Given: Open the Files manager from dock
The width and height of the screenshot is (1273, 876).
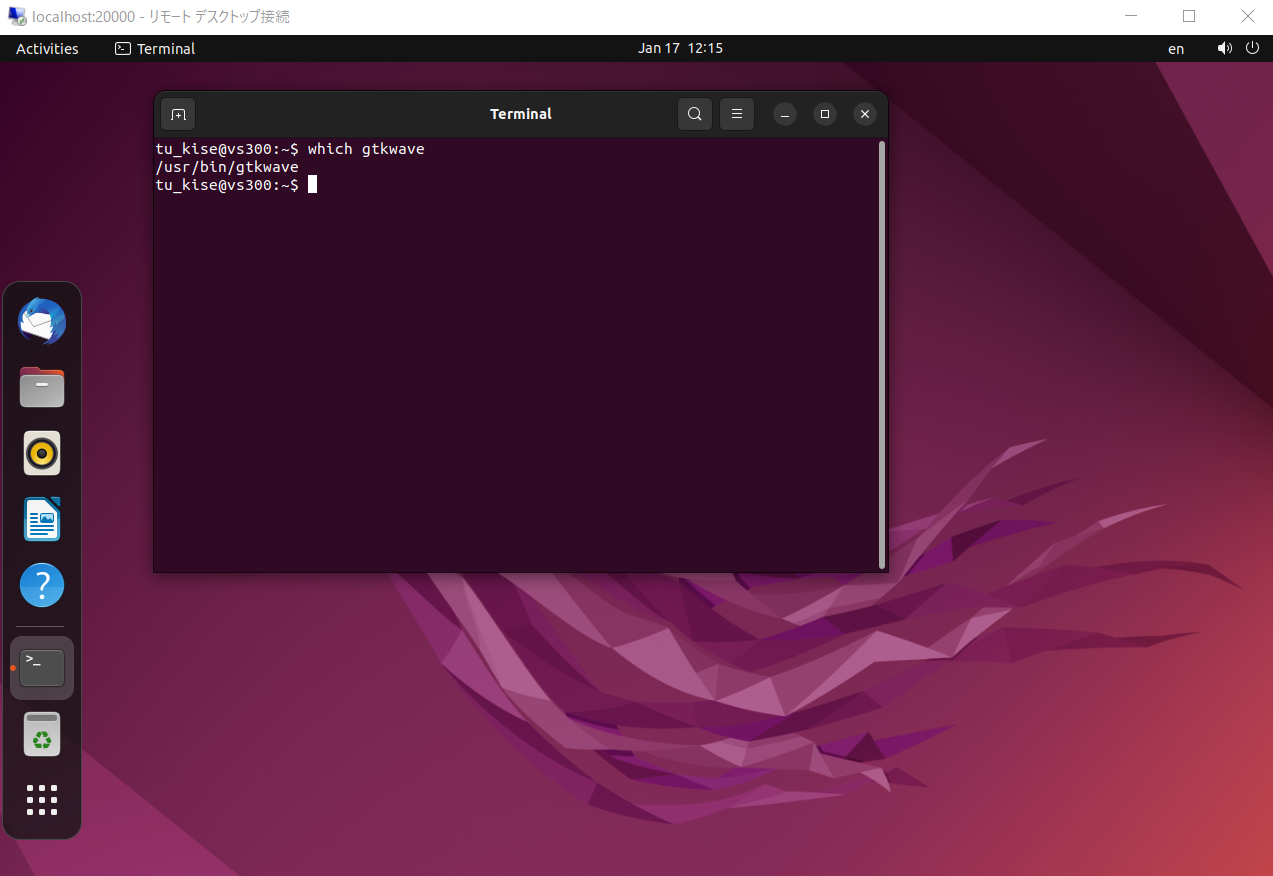Looking at the screenshot, I should pyautogui.click(x=42, y=387).
